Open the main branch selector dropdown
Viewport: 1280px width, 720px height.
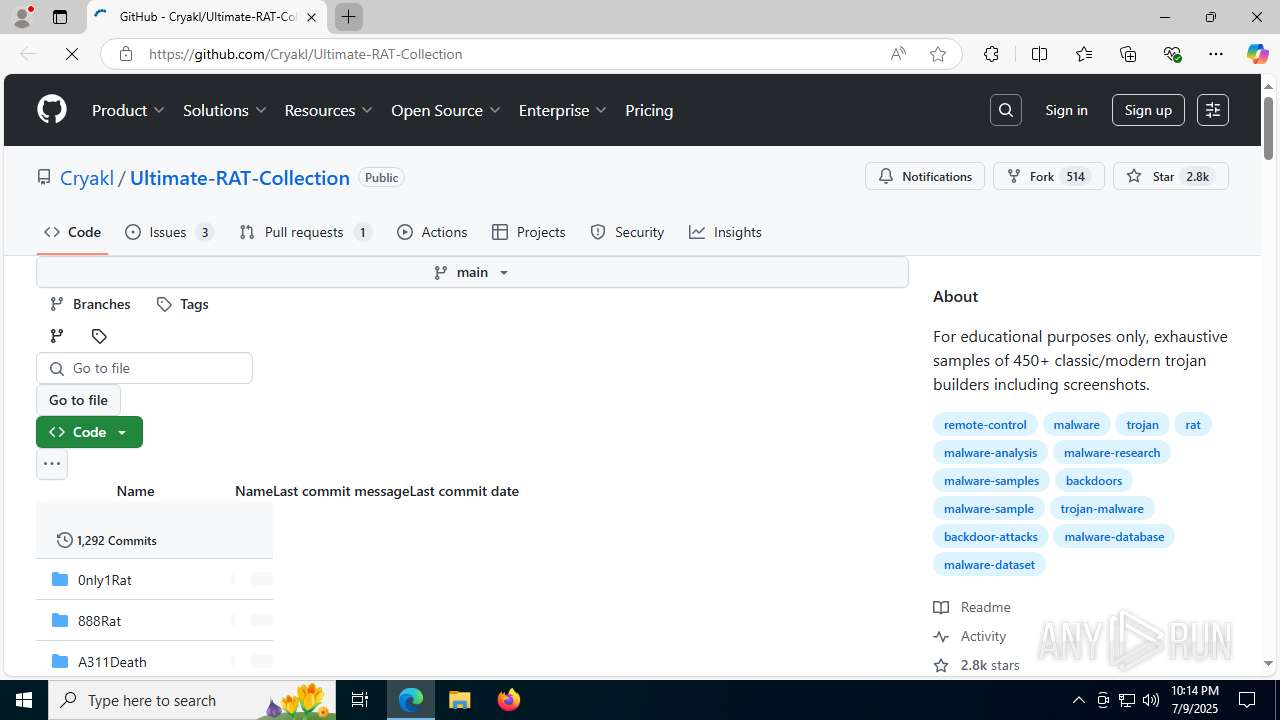click(472, 272)
